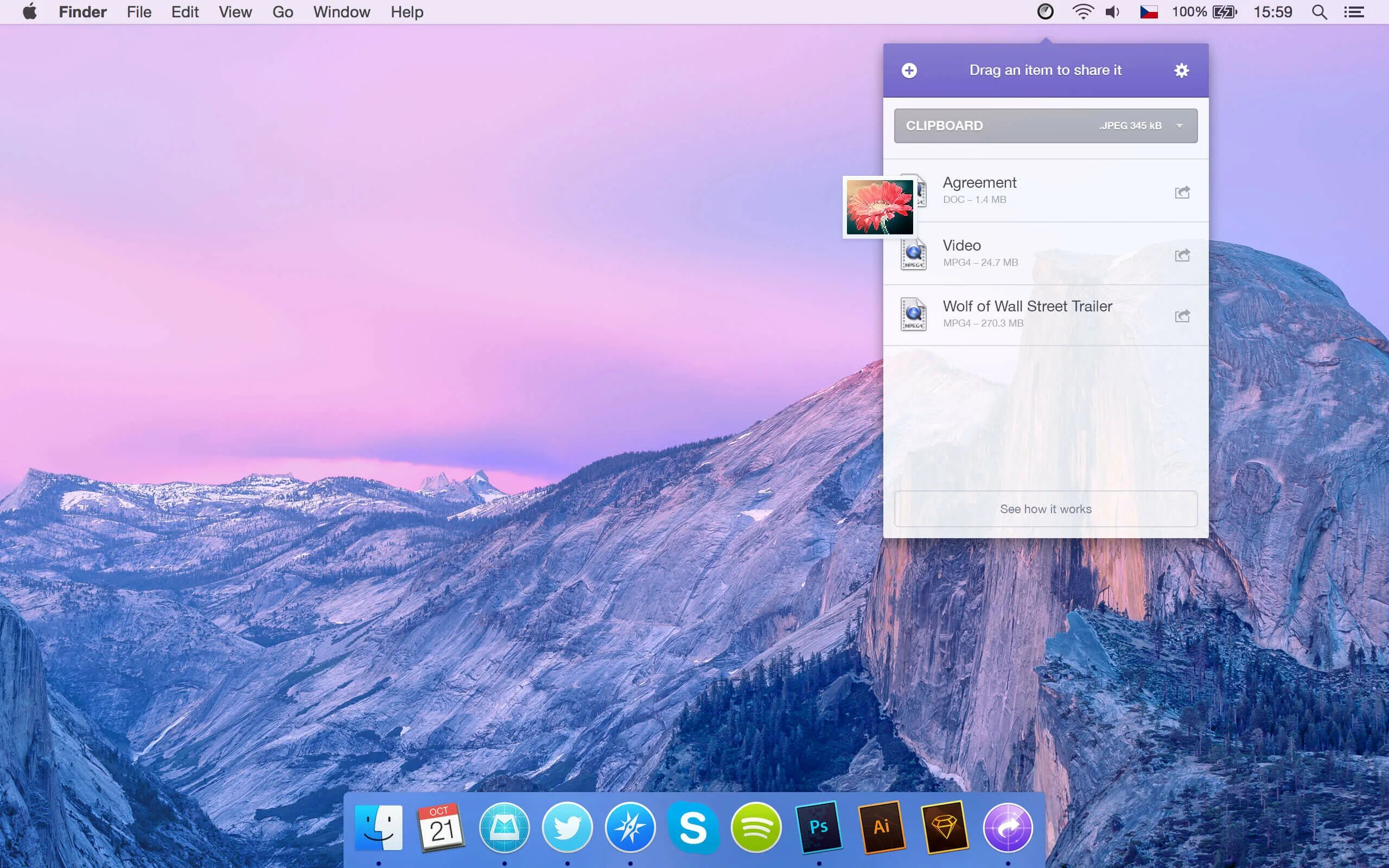Launch Photoshop from the dock
Screen dimensions: 1389x868
click(x=818, y=827)
